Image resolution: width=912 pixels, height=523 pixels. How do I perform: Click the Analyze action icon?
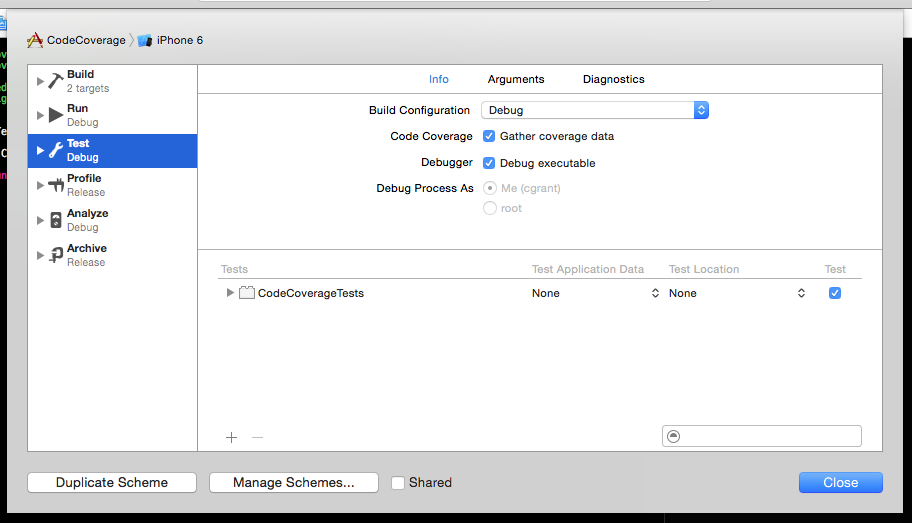pos(56,220)
